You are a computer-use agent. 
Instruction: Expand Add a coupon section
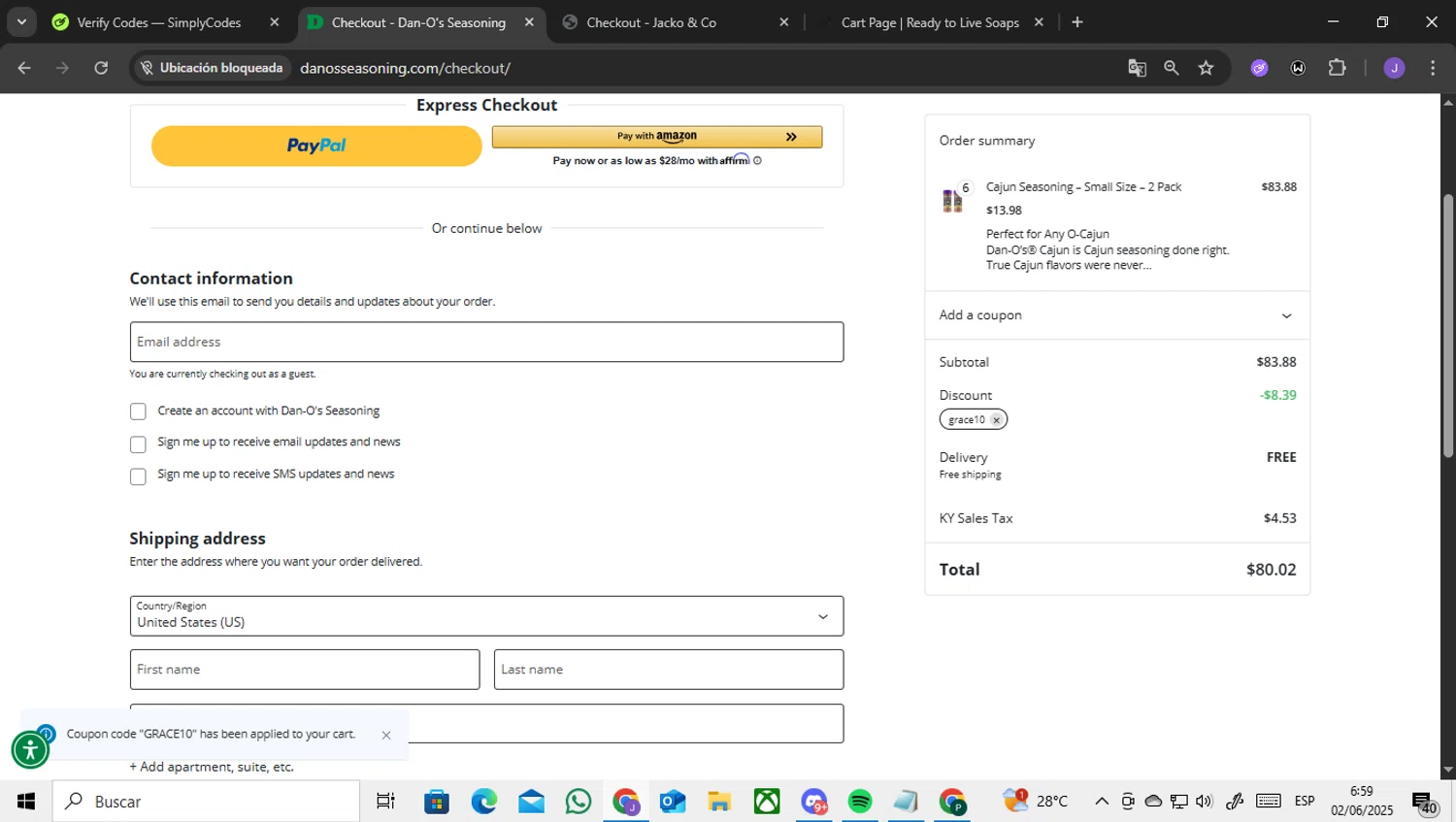tap(1116, 315)
